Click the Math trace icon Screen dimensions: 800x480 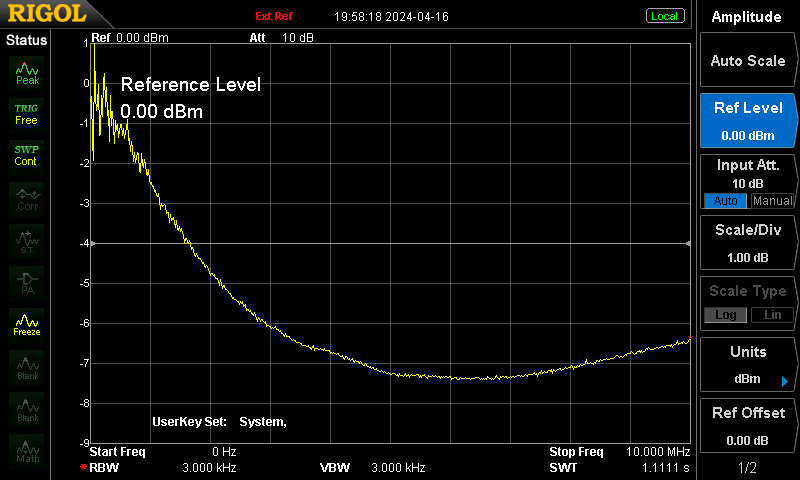pyautogui.click(x=27, y=451)
